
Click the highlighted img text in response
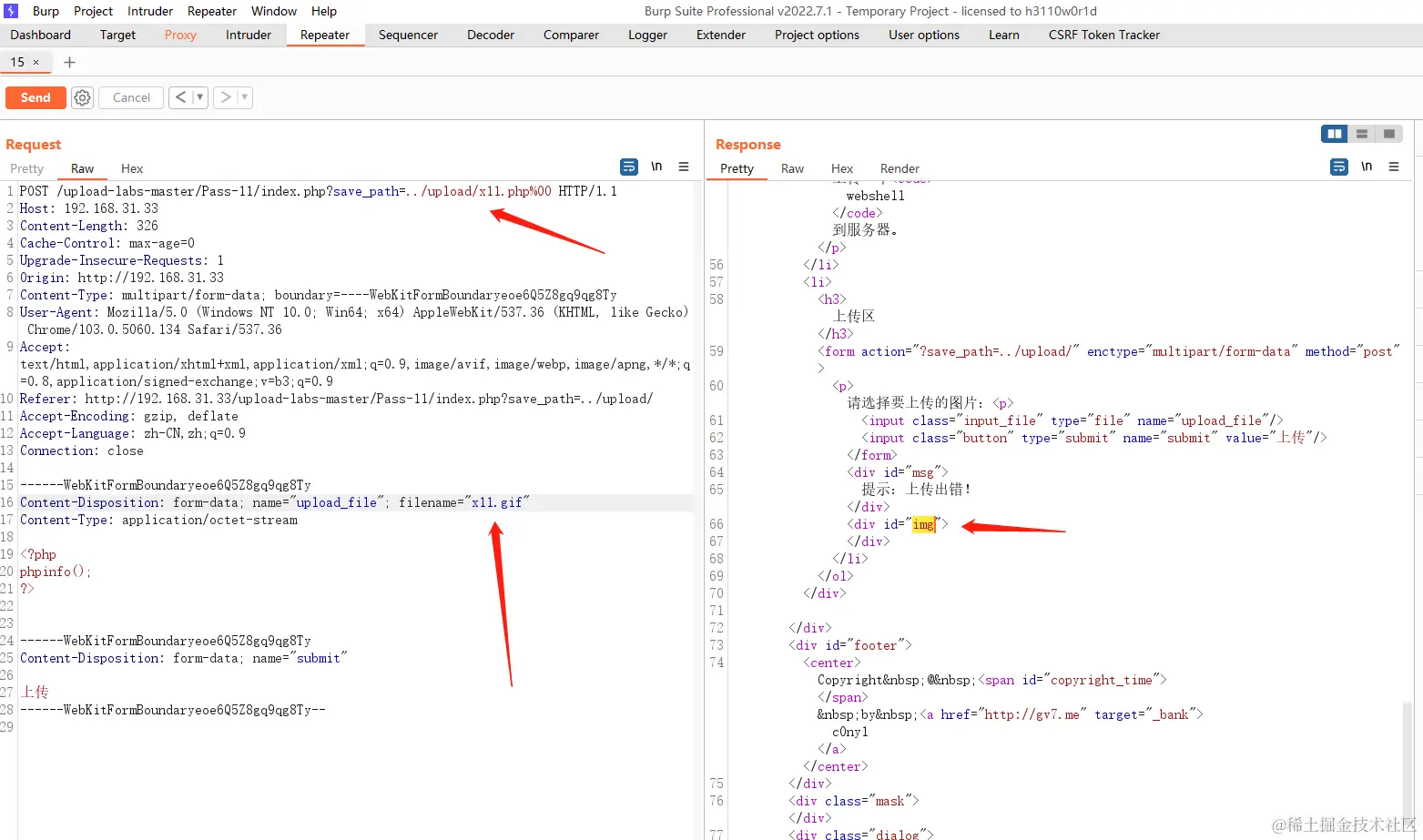[923, 524]
